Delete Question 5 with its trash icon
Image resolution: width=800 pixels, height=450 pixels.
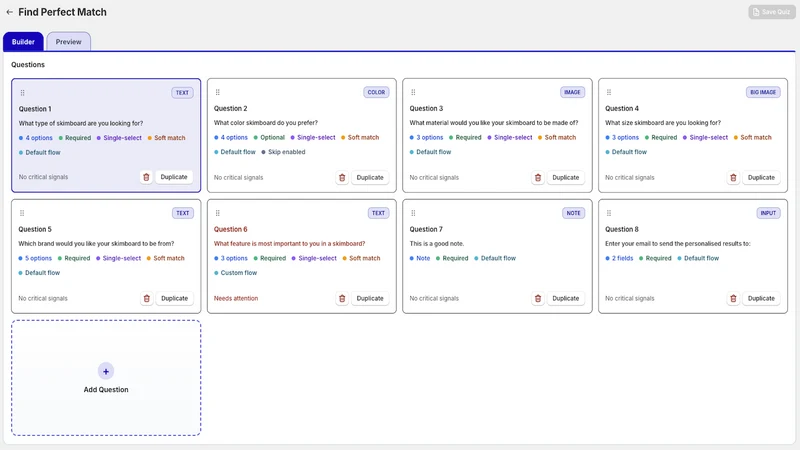point(146,298)
